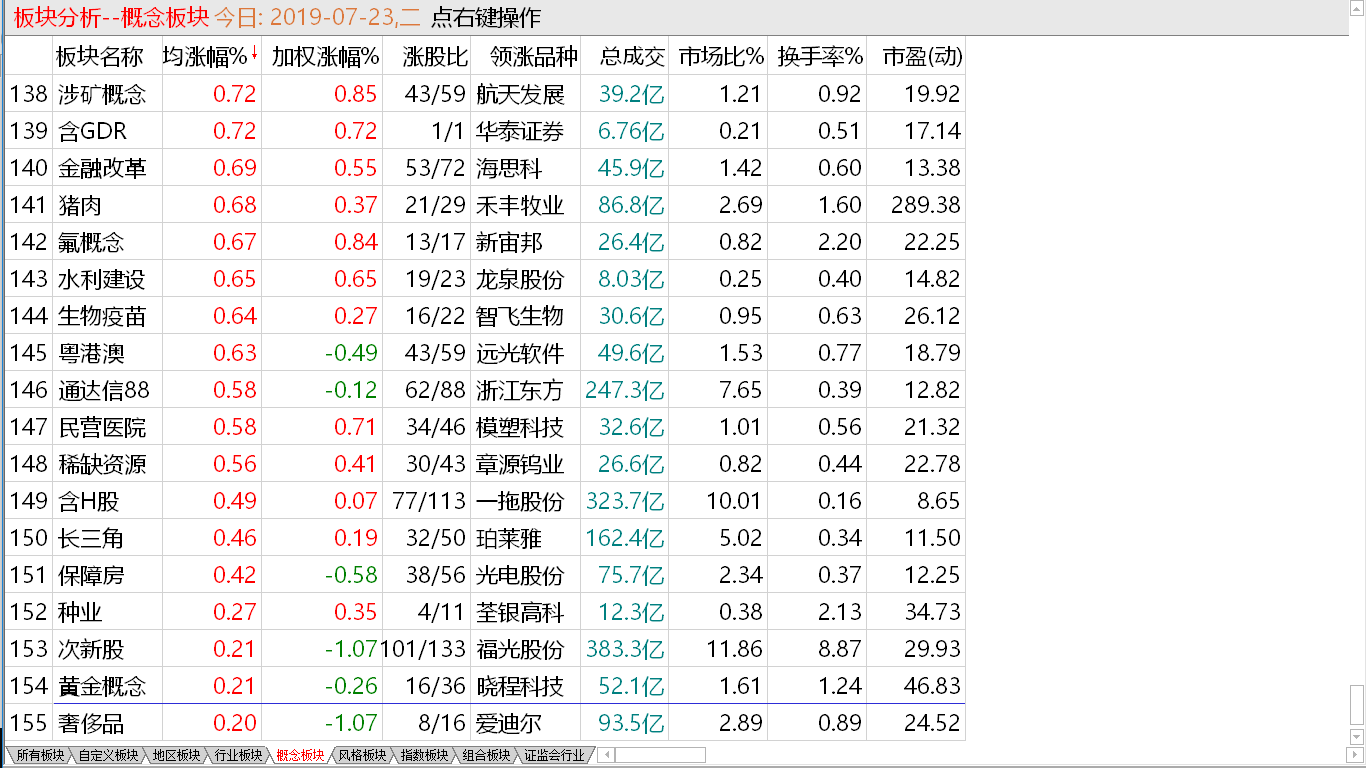Click leading stock 浙江东方
Image resolution: width=1366 pixels, height=768 pixels.
[x=520, y=390]
